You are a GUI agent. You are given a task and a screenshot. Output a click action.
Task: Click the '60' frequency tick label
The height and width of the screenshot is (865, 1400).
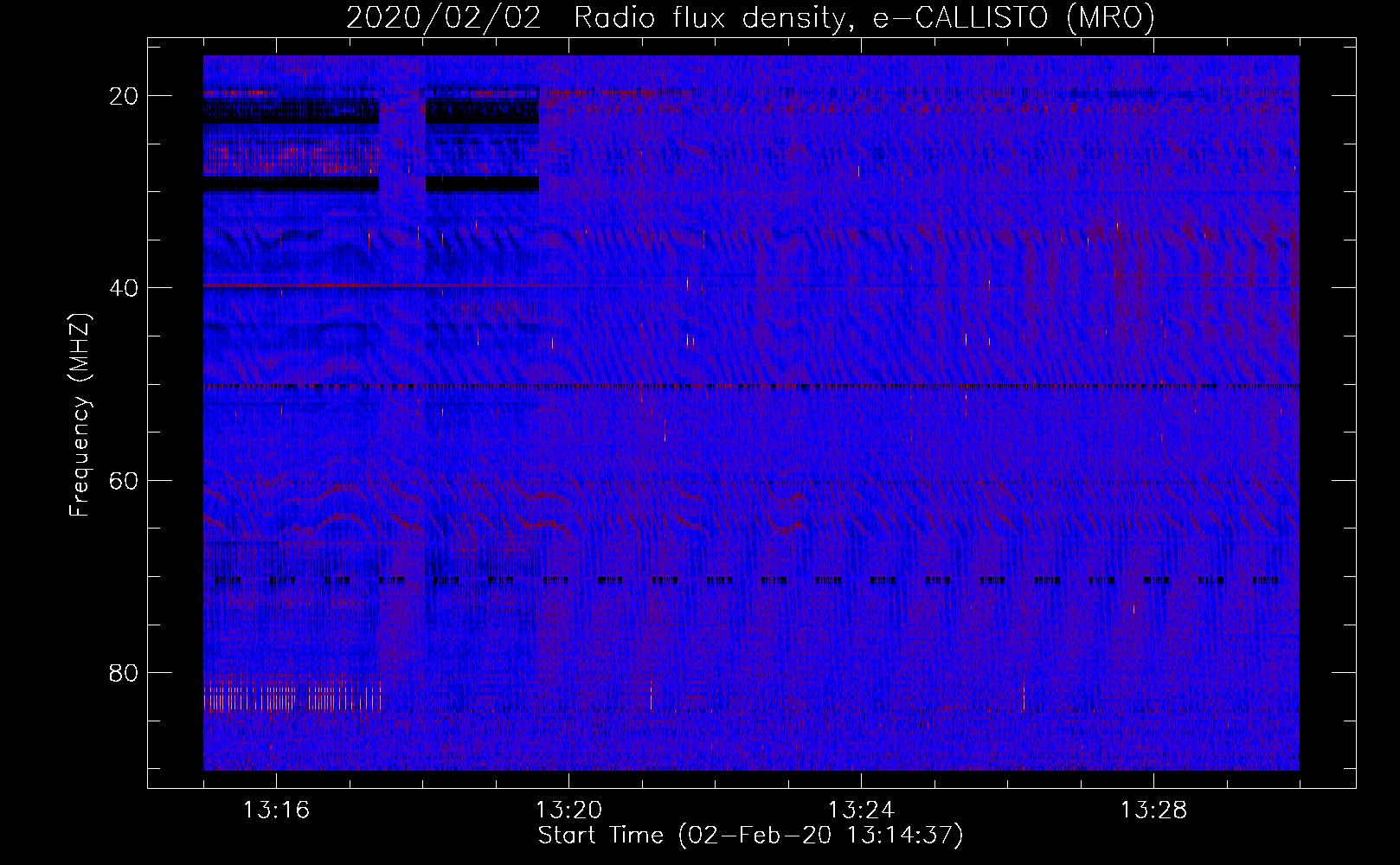124,480
